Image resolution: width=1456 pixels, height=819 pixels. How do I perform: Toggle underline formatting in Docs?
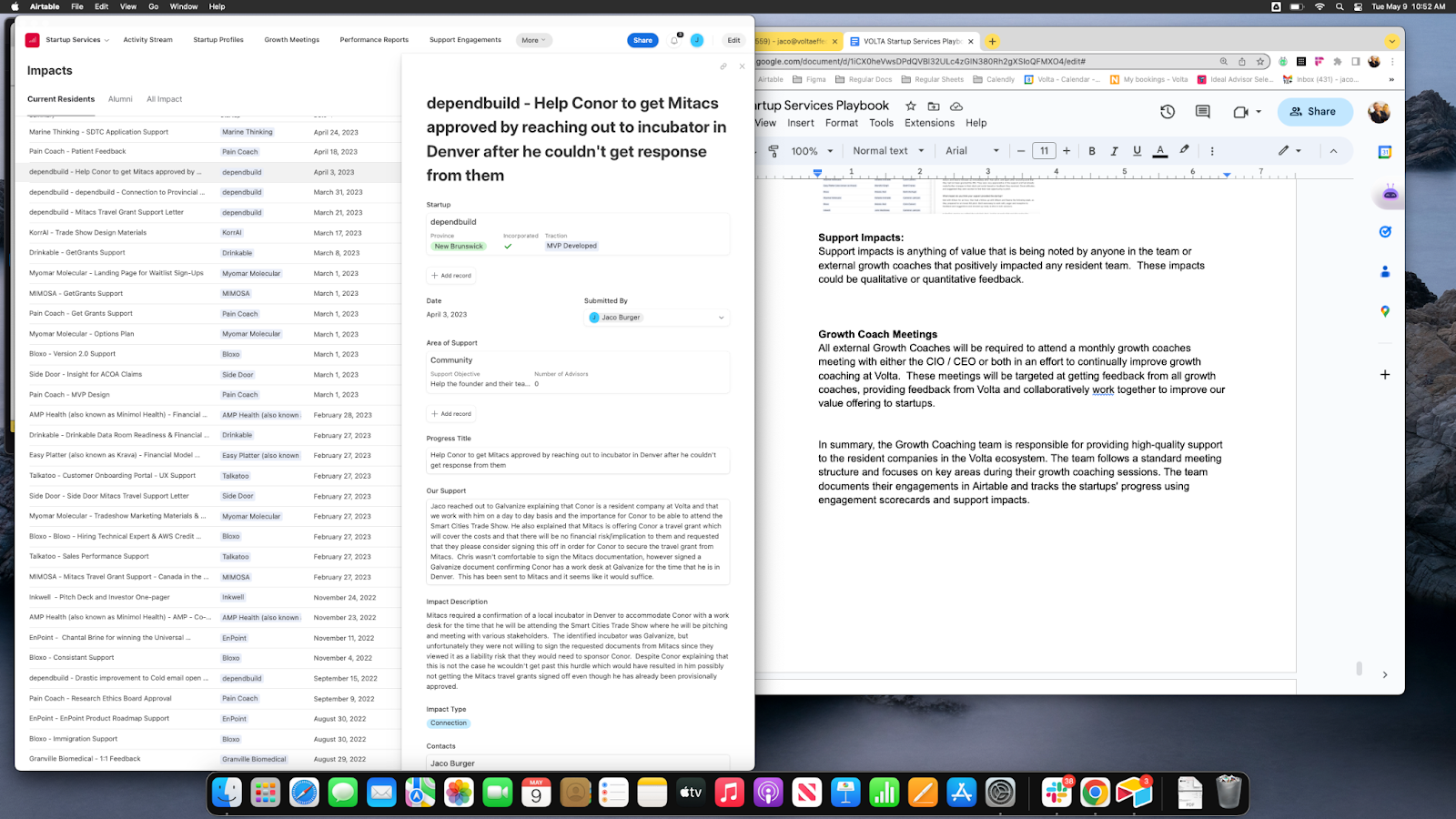pos(1137,151)
